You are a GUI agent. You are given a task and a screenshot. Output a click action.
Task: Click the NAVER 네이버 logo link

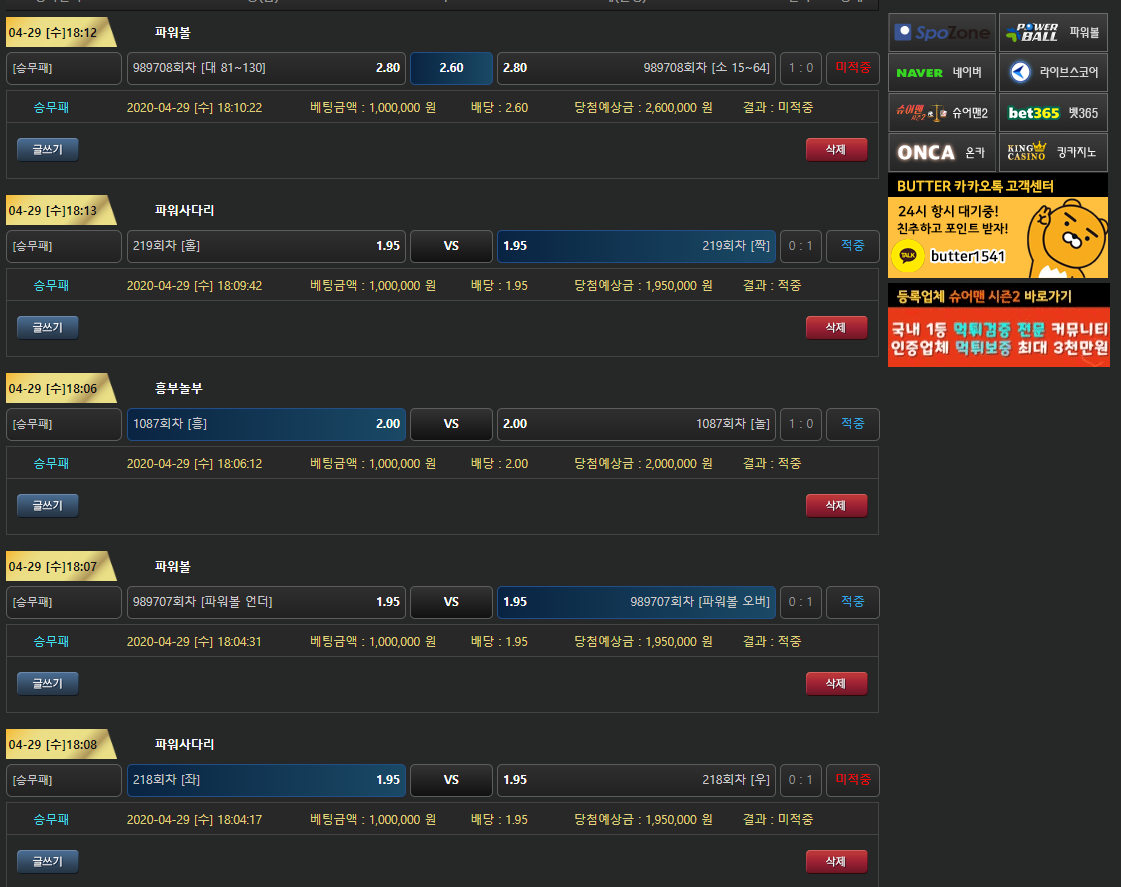click(x=942, y=73)
